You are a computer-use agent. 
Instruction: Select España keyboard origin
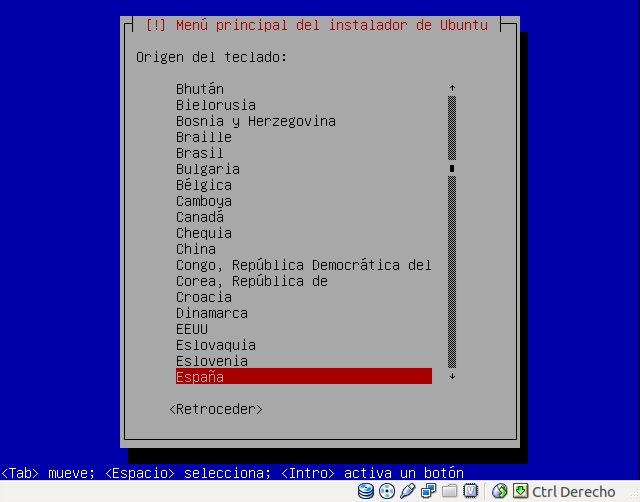(304, 376)
